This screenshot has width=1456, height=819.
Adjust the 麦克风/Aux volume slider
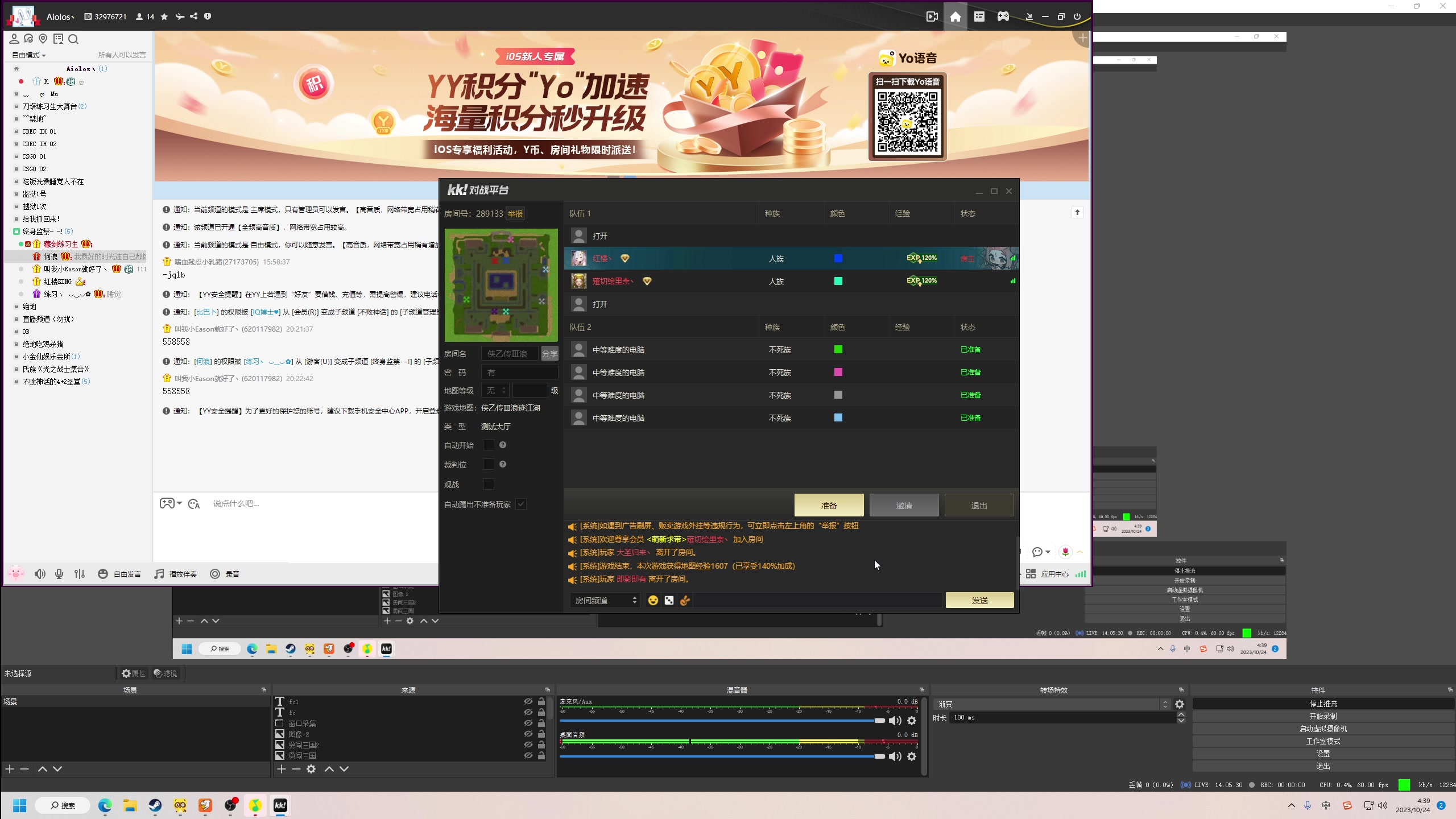point(722,721)
